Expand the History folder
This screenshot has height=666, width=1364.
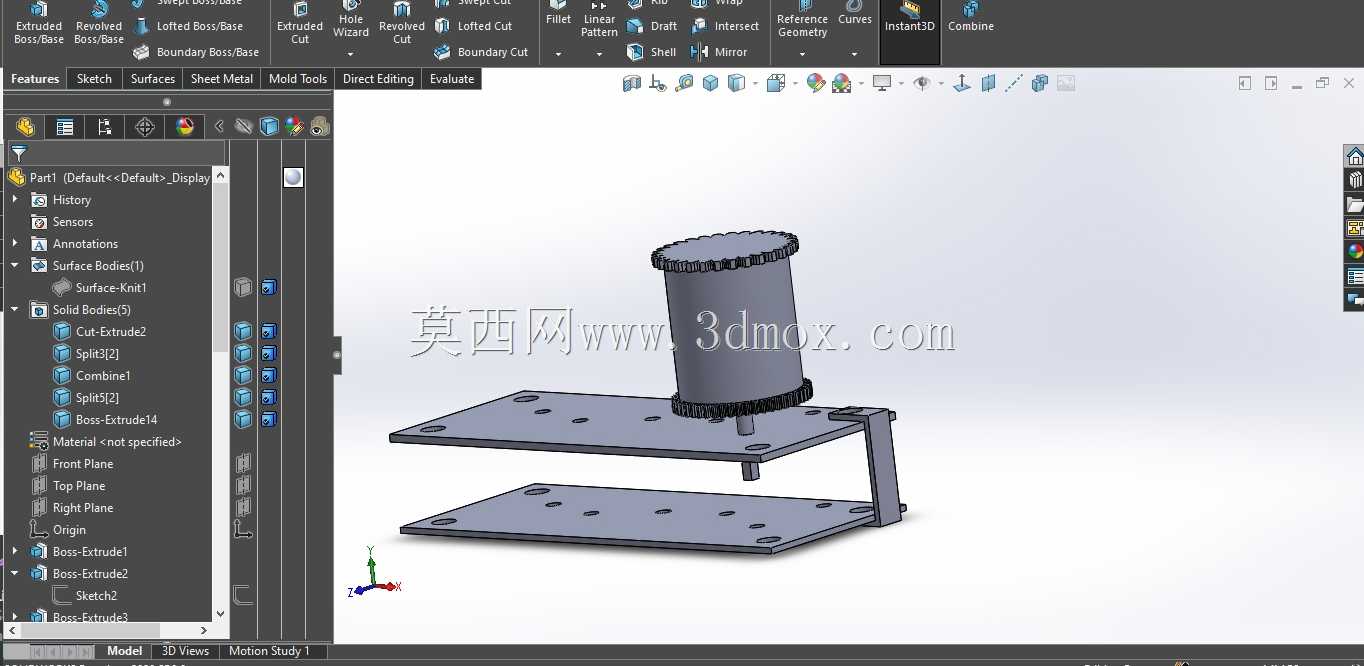pos(15,200)
